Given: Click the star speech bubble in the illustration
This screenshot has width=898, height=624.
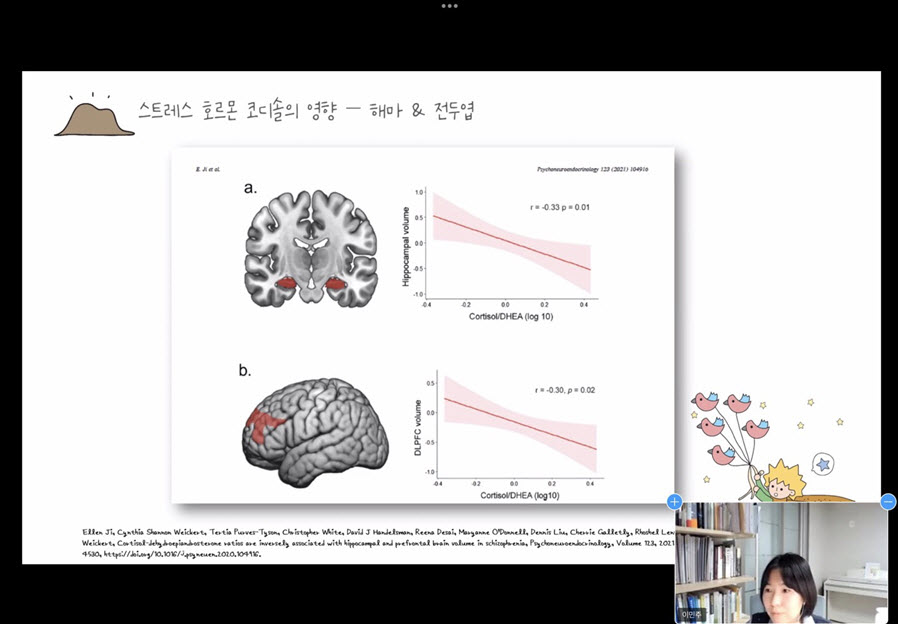Looking at the screenshot, I should pos(823,464).
